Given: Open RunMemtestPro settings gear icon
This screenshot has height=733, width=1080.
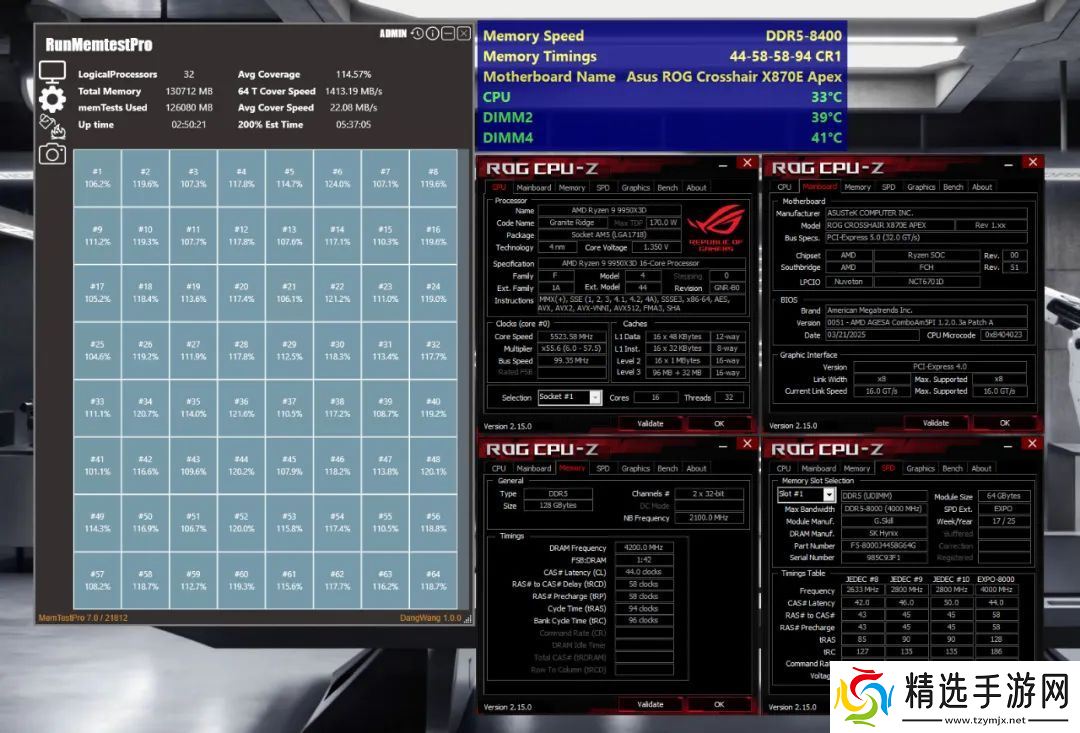Looking at the screenshot, I should 52,98.
